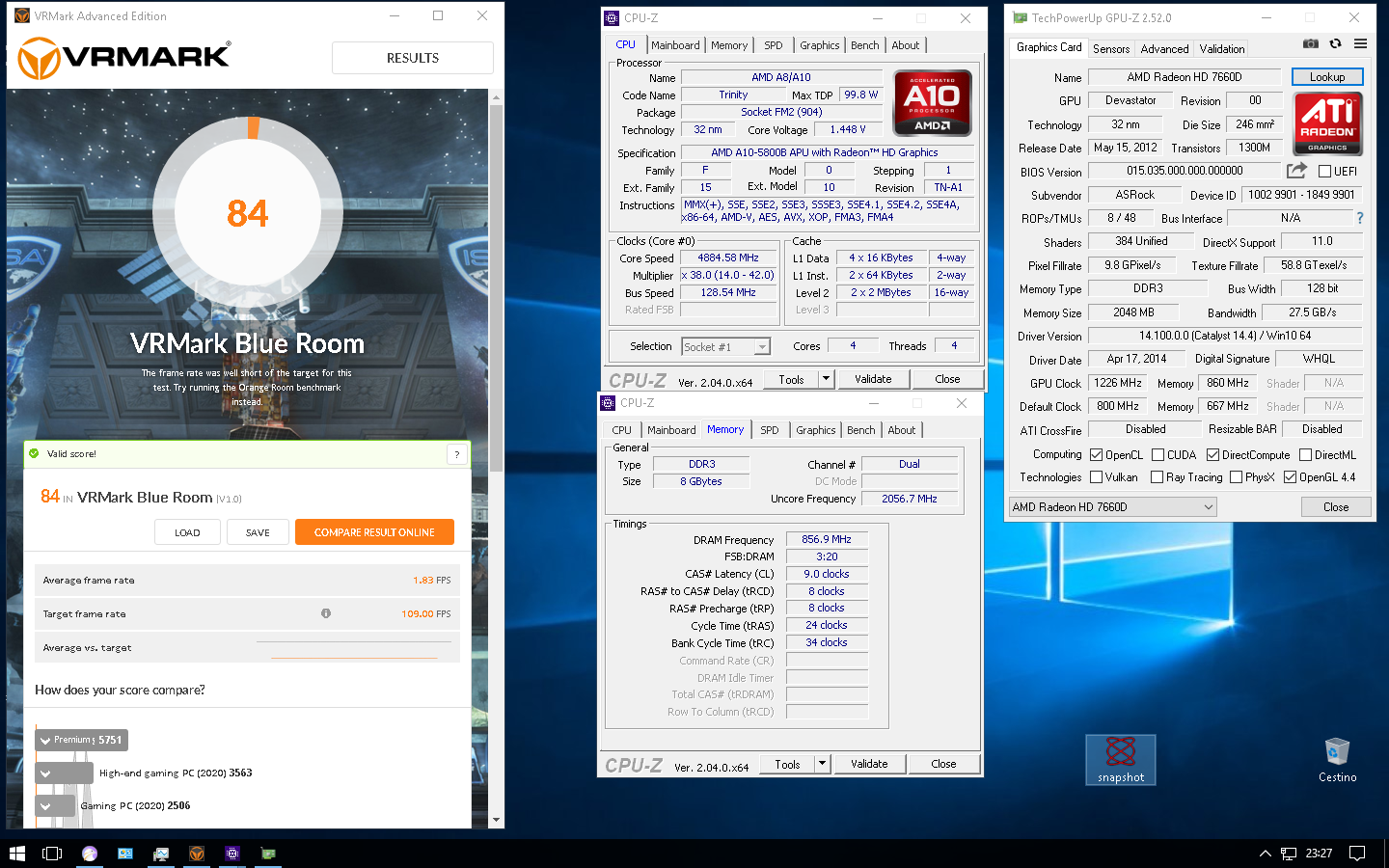Open the Validation tab in GPU-Z

coord(1222,49)
